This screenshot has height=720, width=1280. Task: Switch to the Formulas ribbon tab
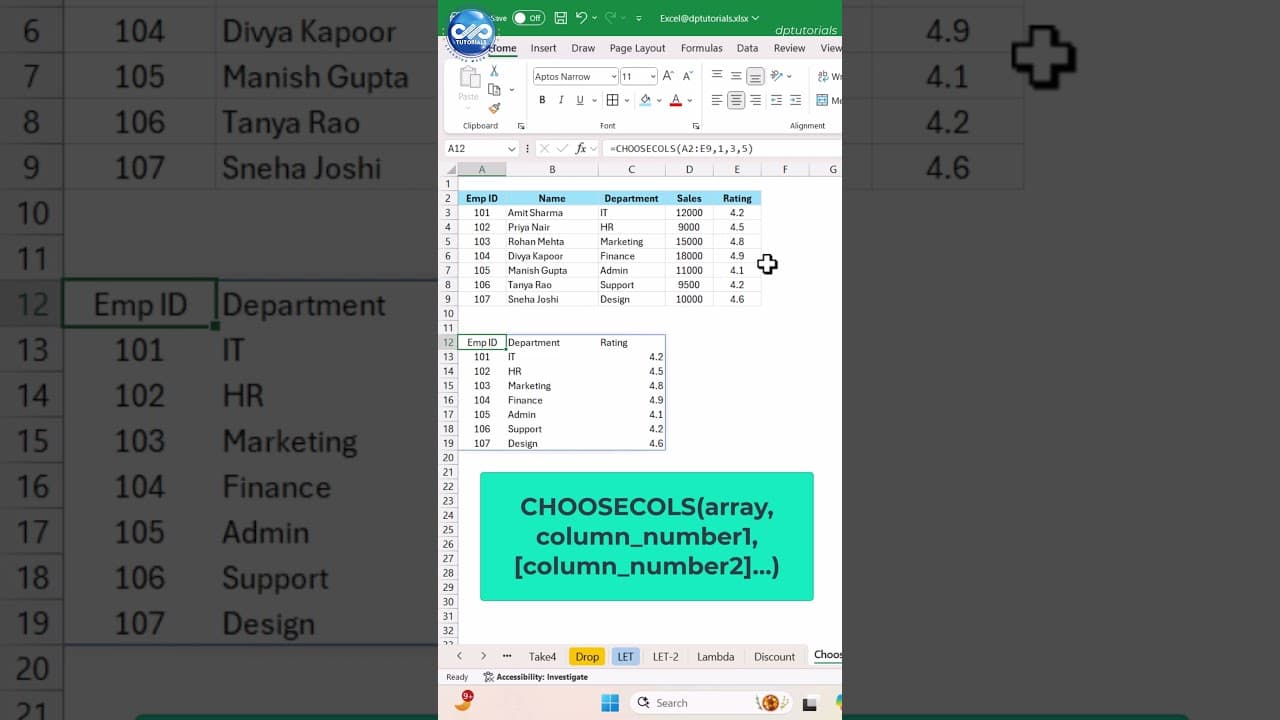[701, 48]
